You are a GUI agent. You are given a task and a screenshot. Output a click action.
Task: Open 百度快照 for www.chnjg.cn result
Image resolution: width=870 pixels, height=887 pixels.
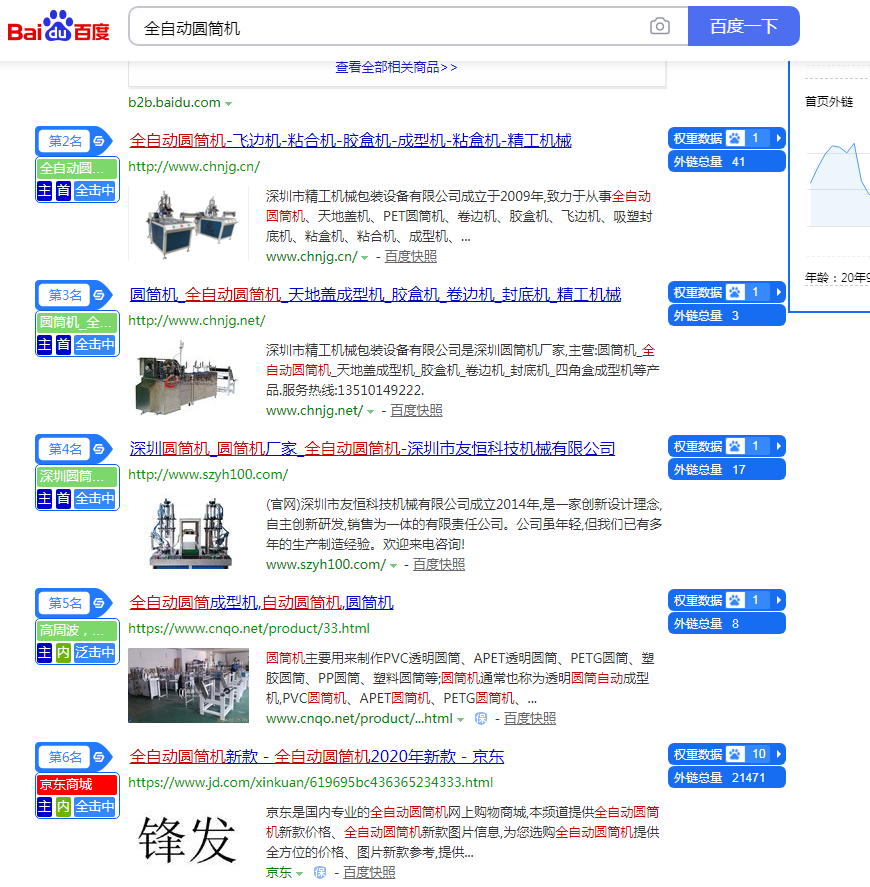pyautogui.click(x=411, y=256)
